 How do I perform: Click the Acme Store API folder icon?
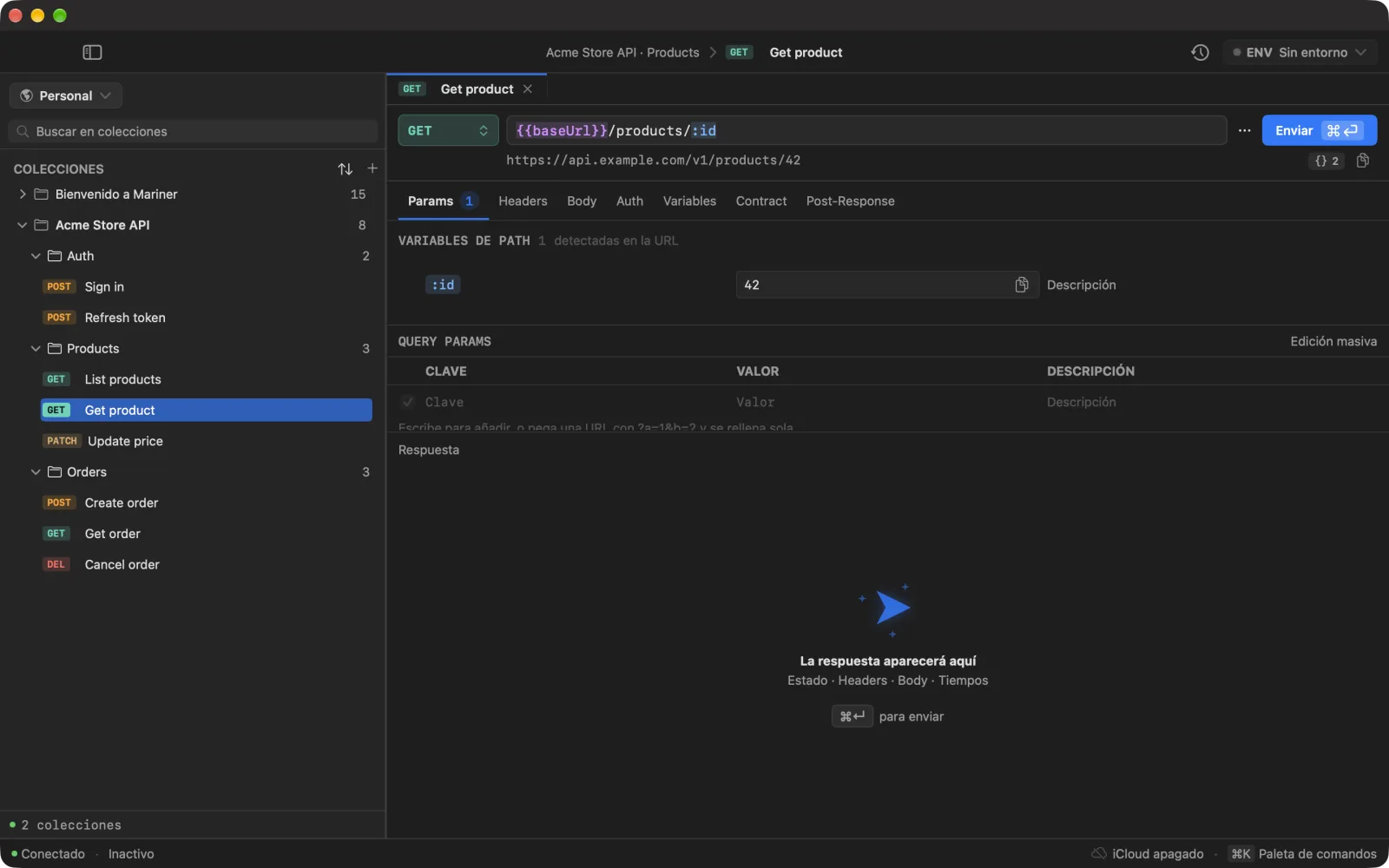41,225
